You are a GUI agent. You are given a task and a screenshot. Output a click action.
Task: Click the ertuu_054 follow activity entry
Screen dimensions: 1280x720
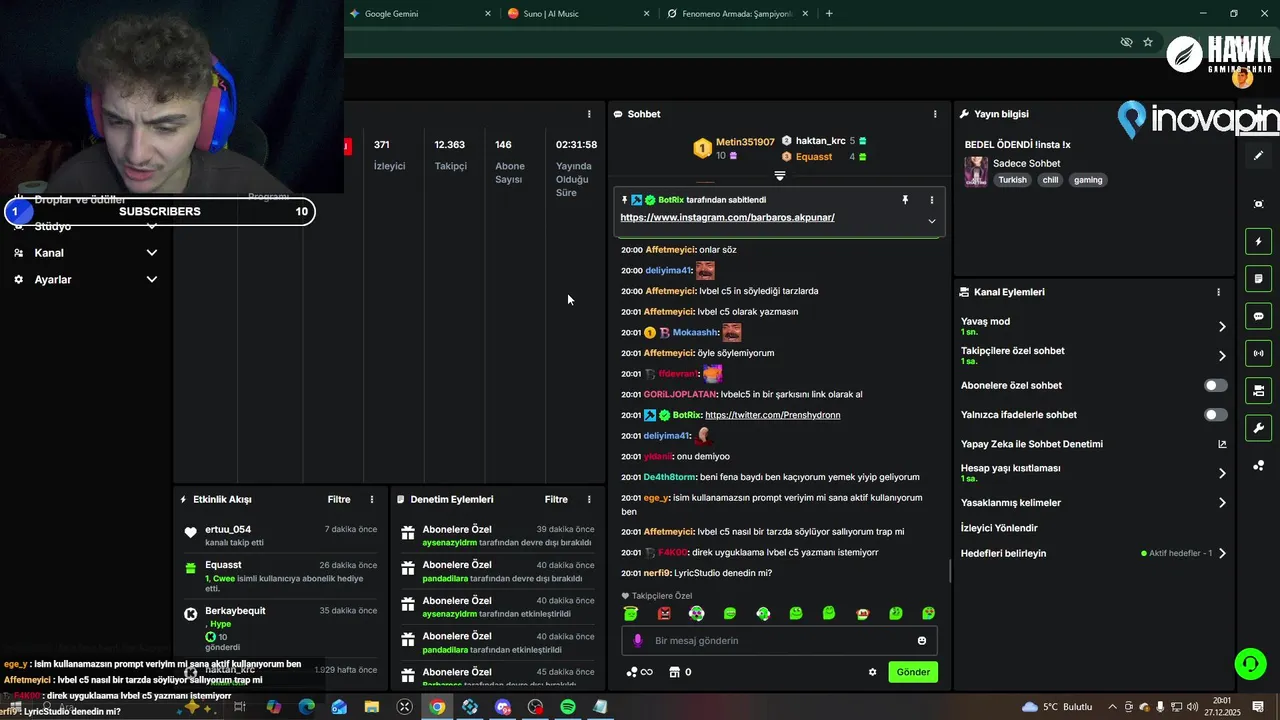(280, 536)
